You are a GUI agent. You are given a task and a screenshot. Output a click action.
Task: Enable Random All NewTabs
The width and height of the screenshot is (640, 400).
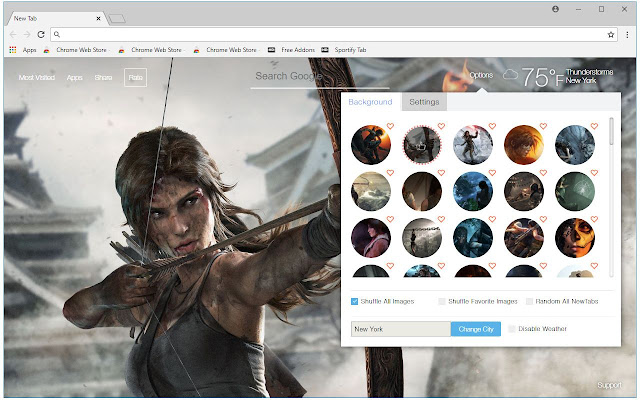point(529,302)
